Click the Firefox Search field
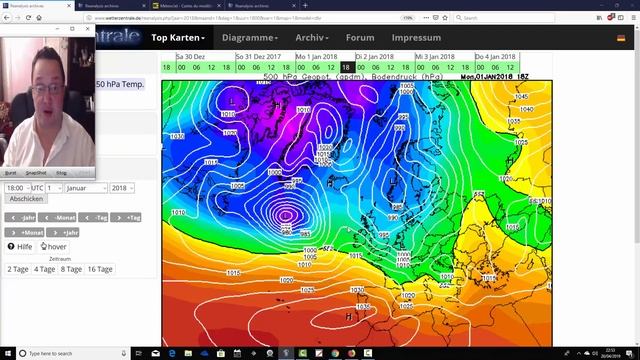Screen dimensions: 640x360 [504, 18]
